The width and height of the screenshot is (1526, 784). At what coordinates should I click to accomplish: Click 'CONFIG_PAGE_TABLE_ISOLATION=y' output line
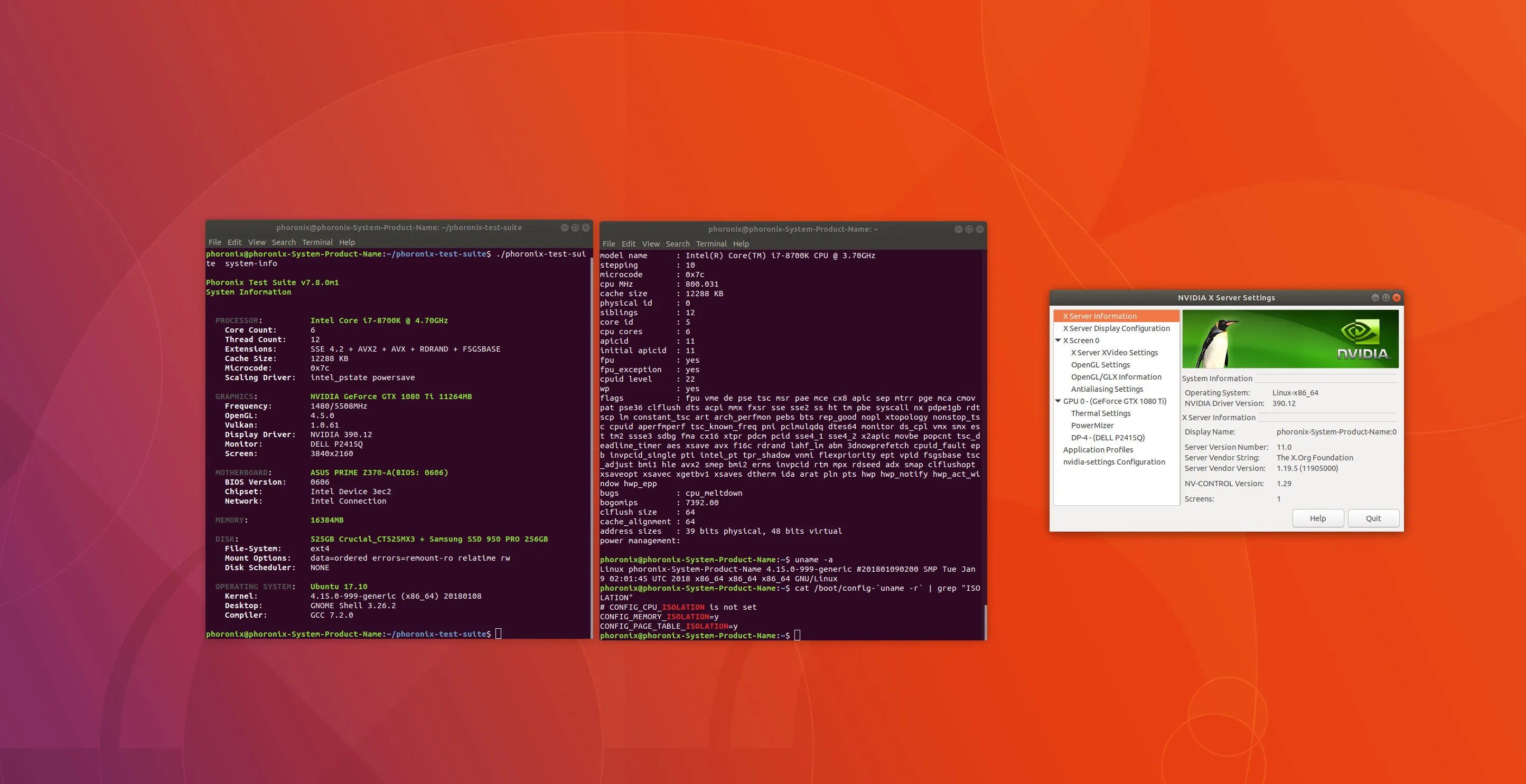click(x=669, y=626)
